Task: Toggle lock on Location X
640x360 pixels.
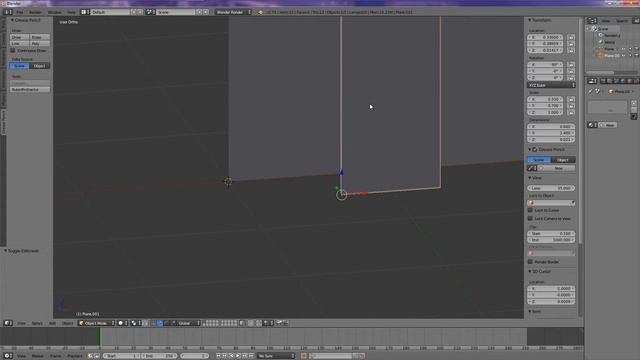Action: (571, 37)
